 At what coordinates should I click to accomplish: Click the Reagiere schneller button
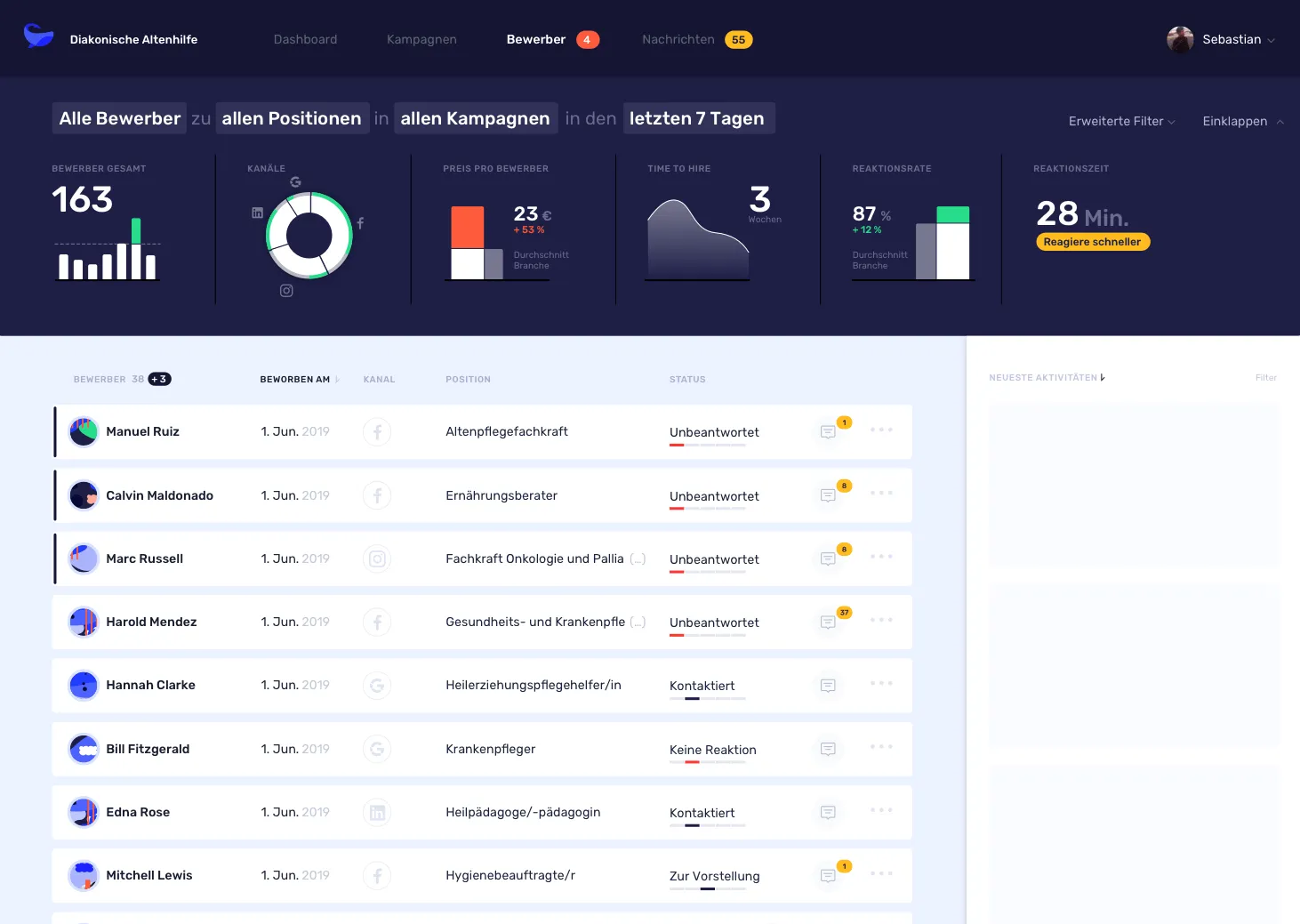pyautogui.click(x=1092, y=242)
